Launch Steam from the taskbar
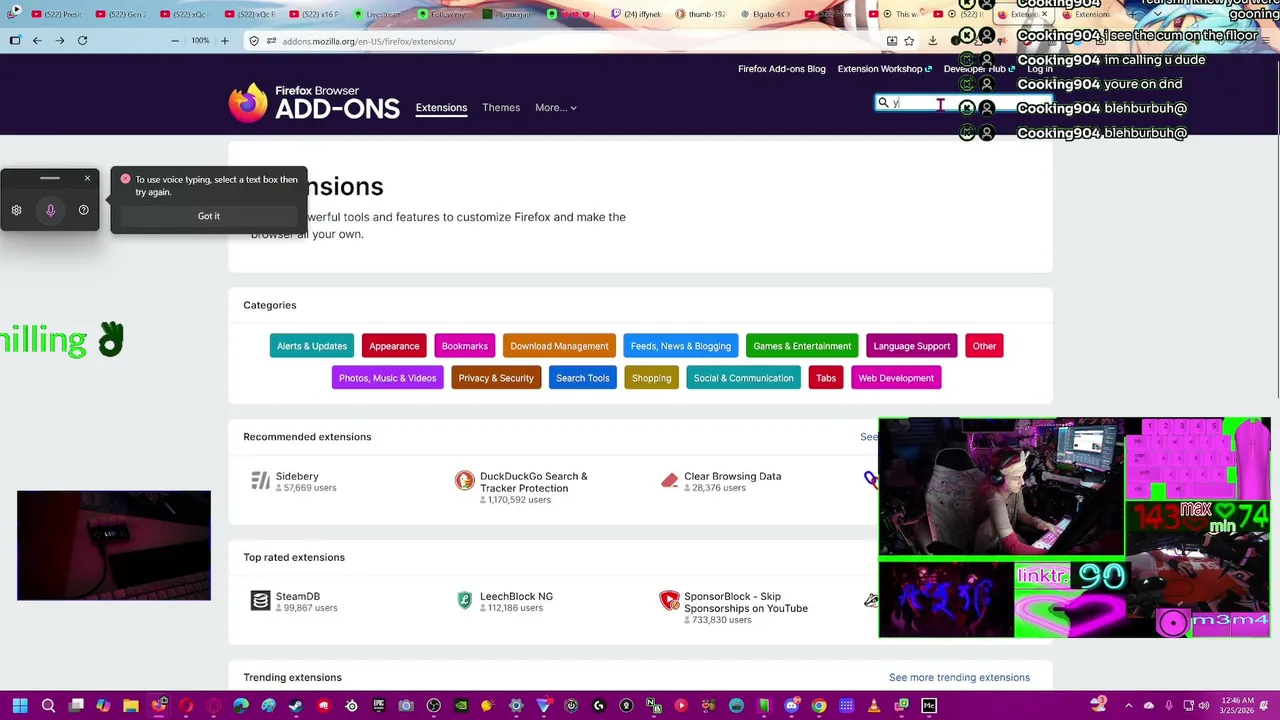 [x=295, y=706]
